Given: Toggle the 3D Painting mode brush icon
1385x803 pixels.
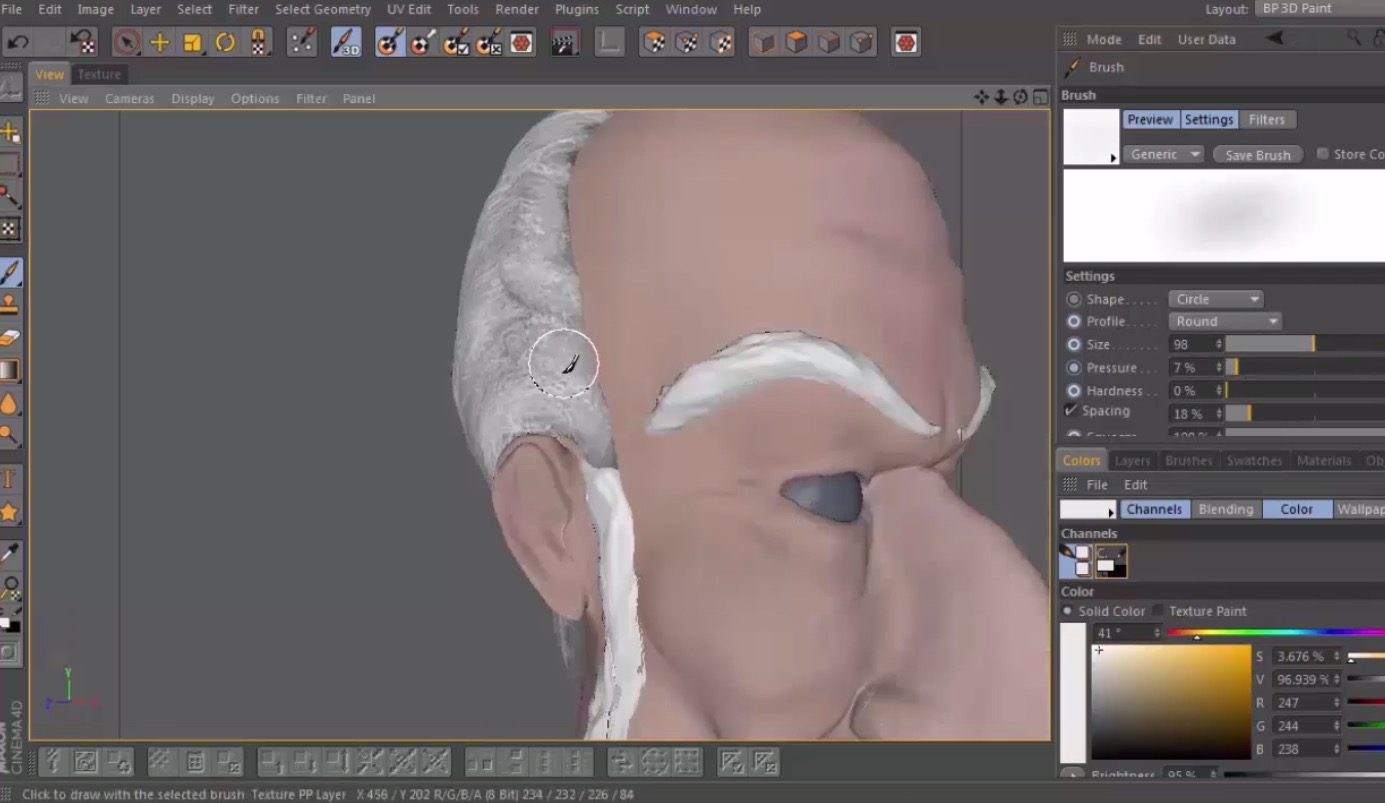Looking at the screenshot, I should (x=346, y=43).
